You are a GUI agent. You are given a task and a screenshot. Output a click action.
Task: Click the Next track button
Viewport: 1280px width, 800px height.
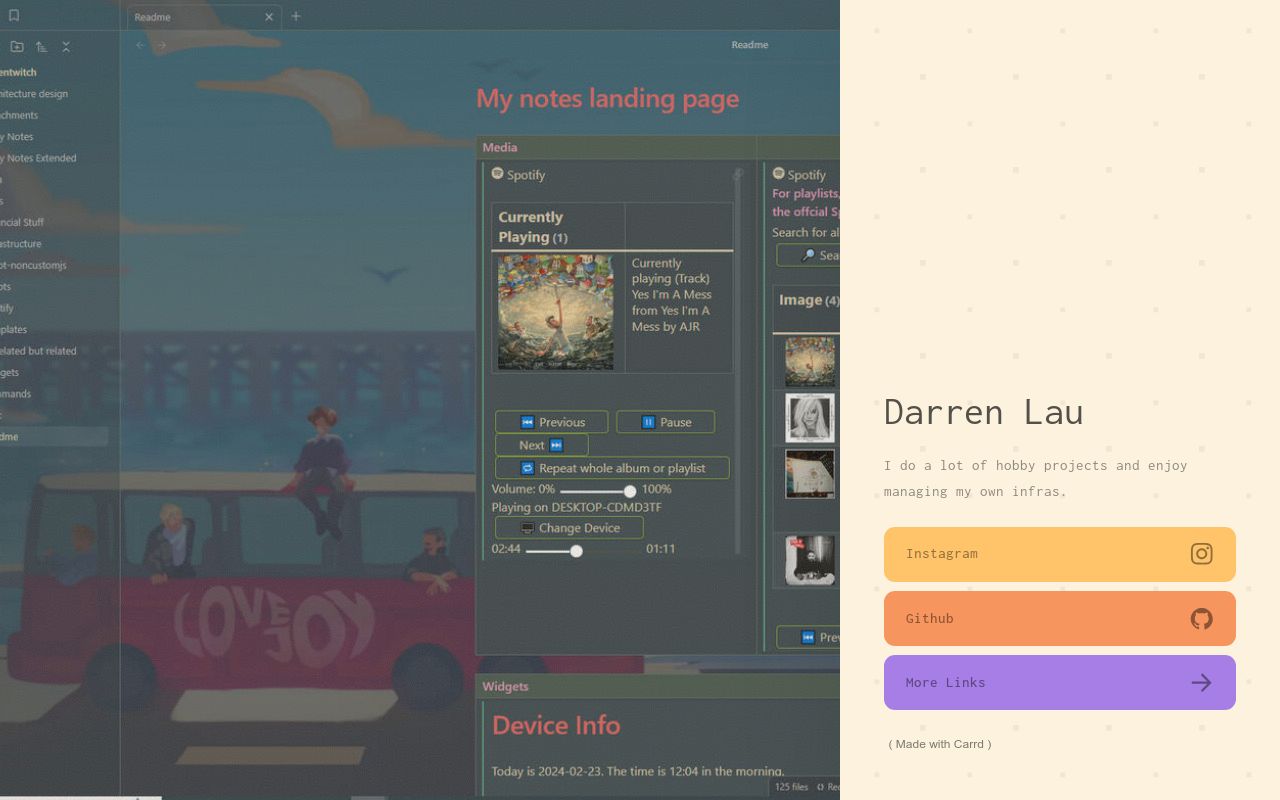[541, 445]
